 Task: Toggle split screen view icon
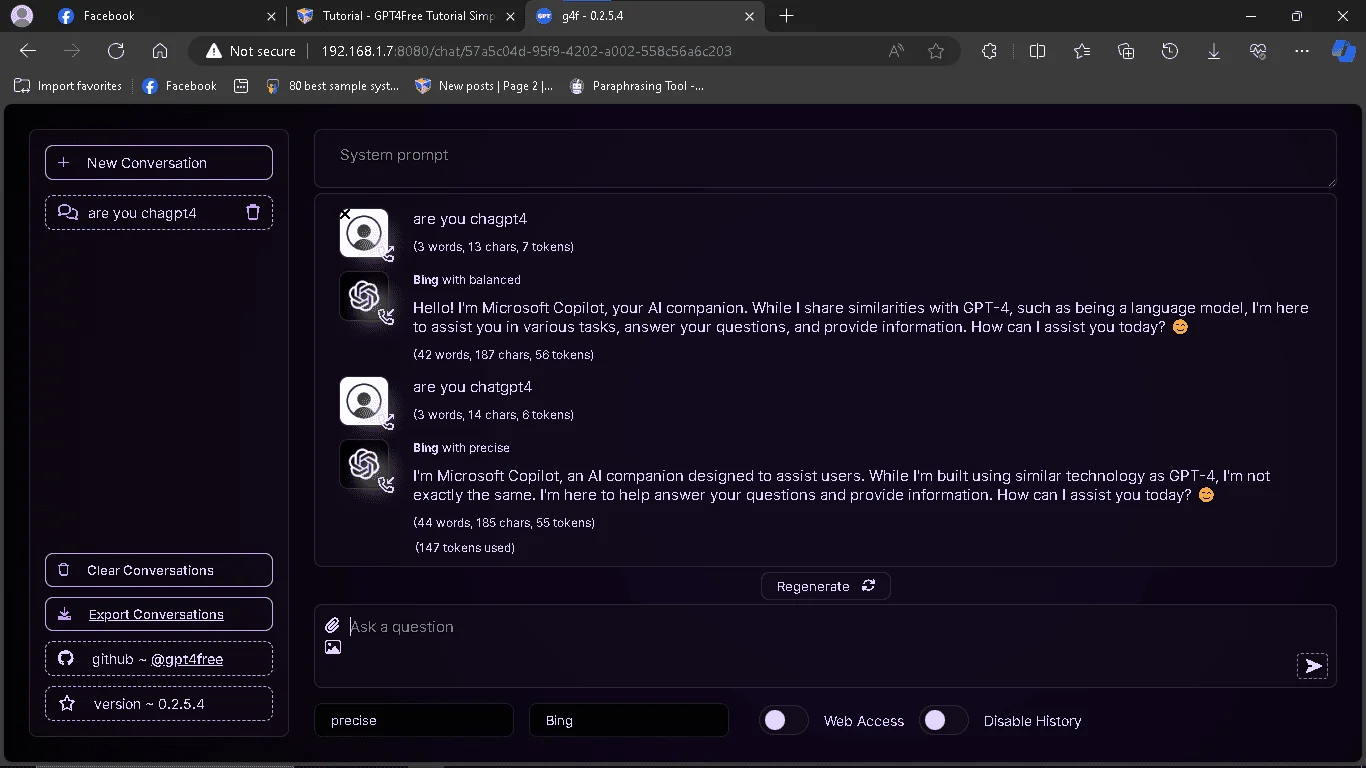click(1038, 51)
